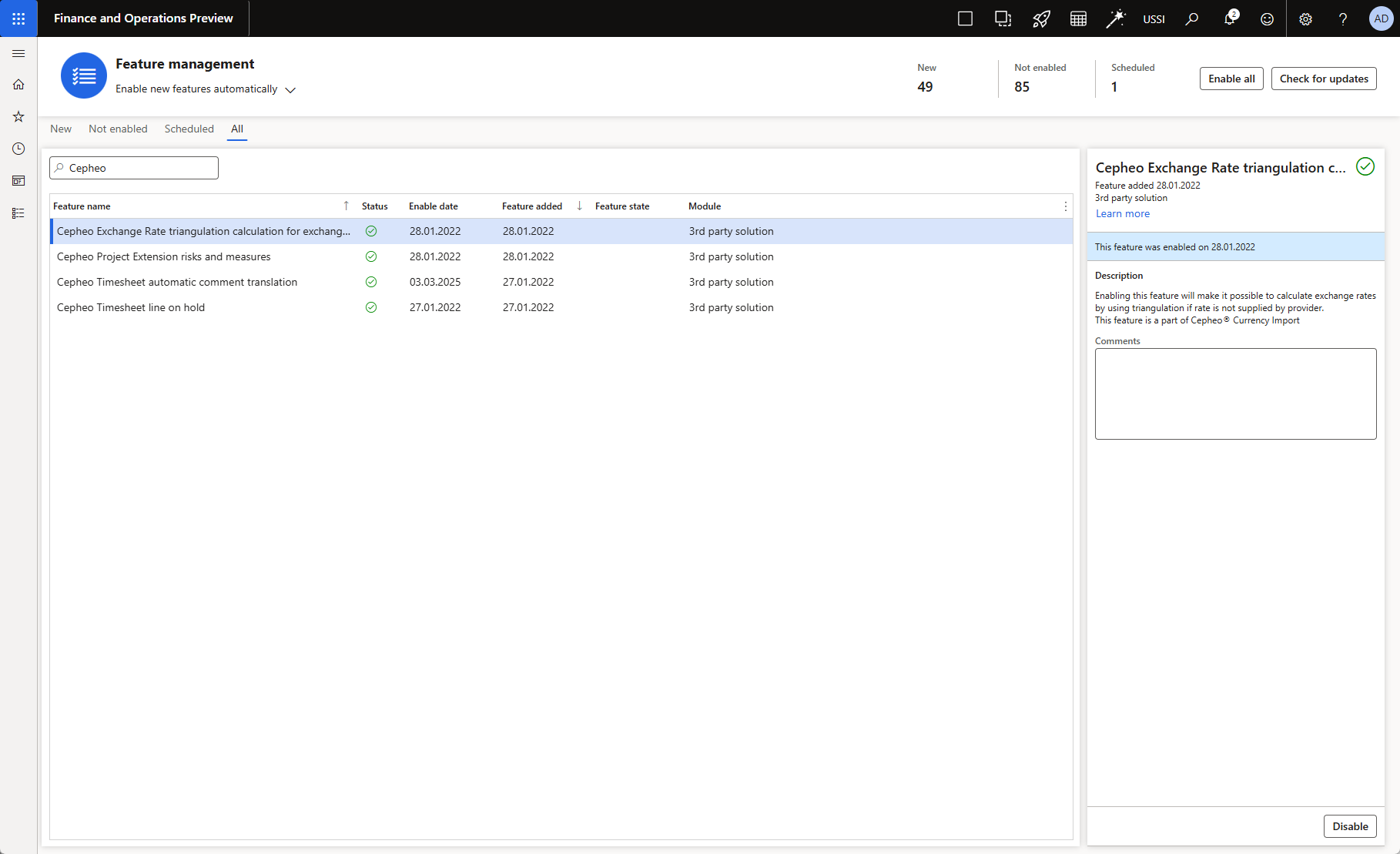Open Favorites star in sidebar

pyautogui.click(x=18, y=117)
